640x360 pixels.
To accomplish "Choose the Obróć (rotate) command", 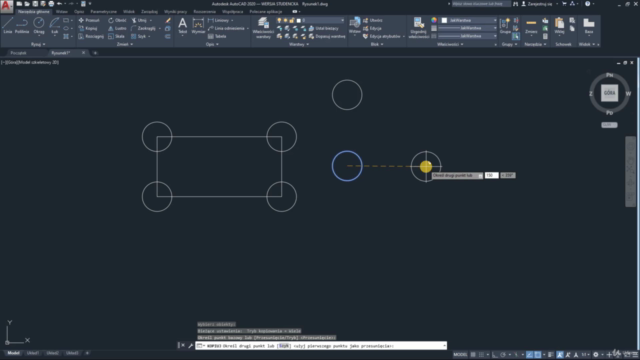I will 117,20.
